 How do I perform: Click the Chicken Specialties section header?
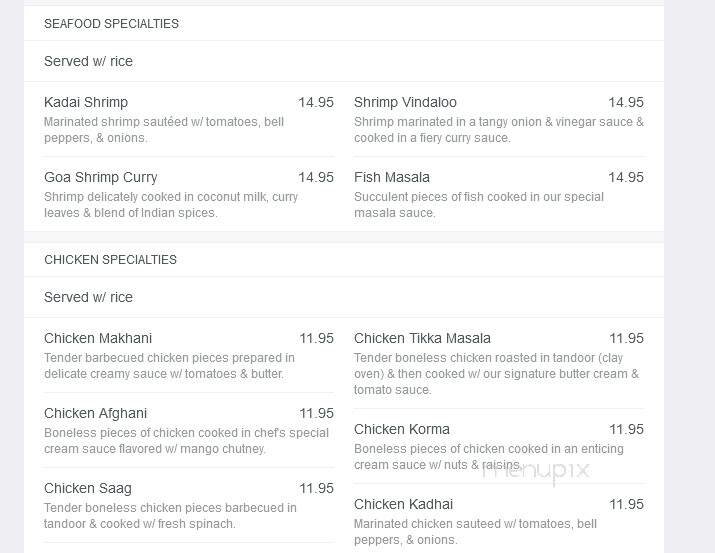[110, 260]
